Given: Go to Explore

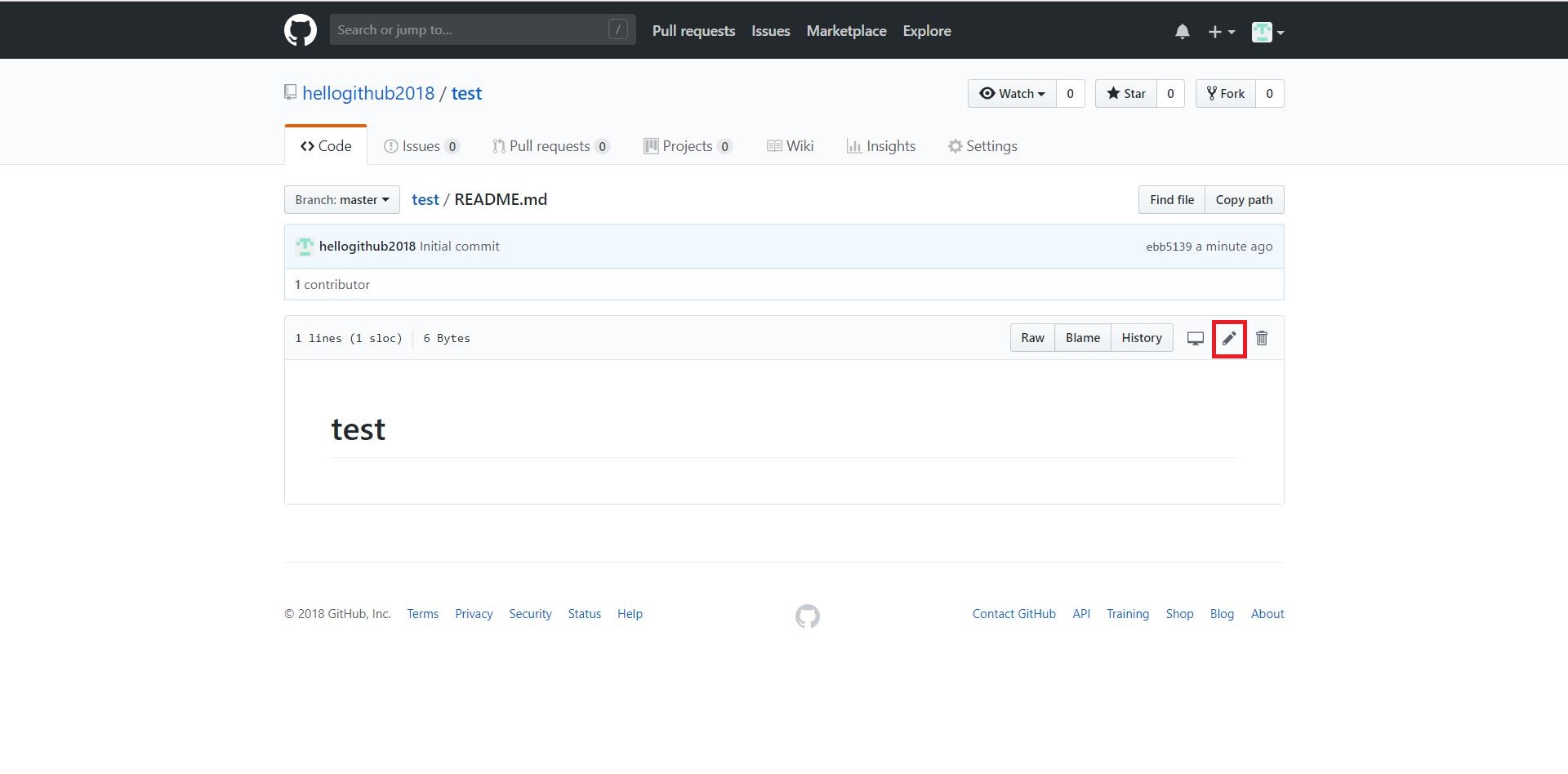Looking at the screenshot, I should click(x=927, y=31).
